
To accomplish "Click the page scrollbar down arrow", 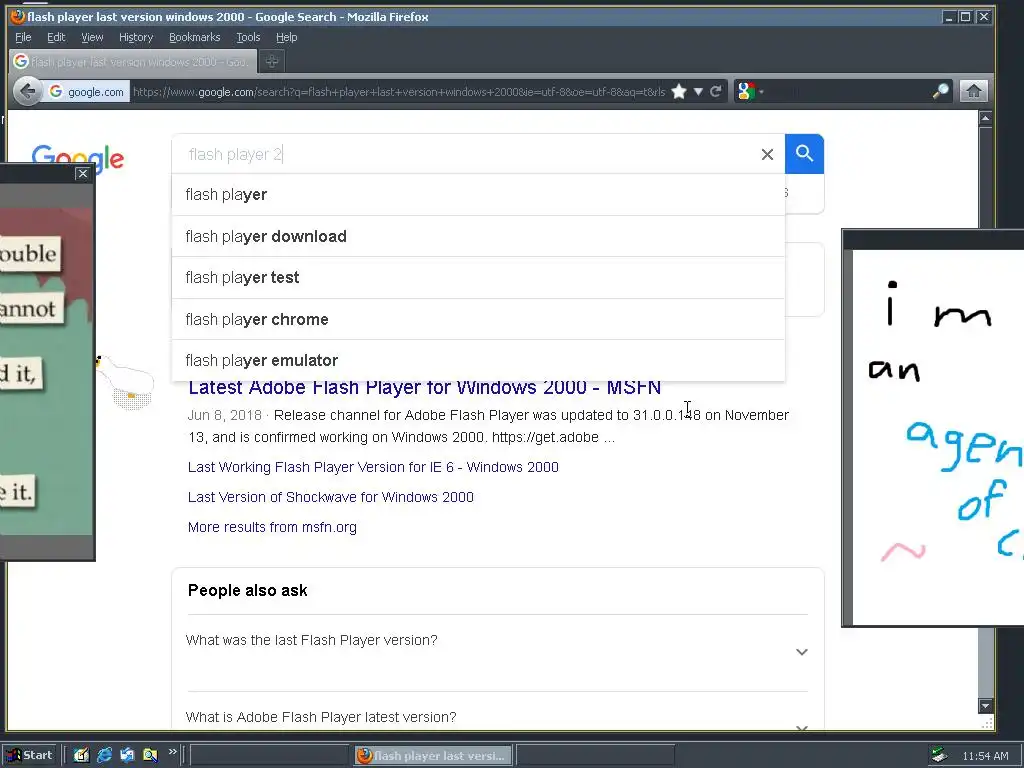I will (985, 705).
